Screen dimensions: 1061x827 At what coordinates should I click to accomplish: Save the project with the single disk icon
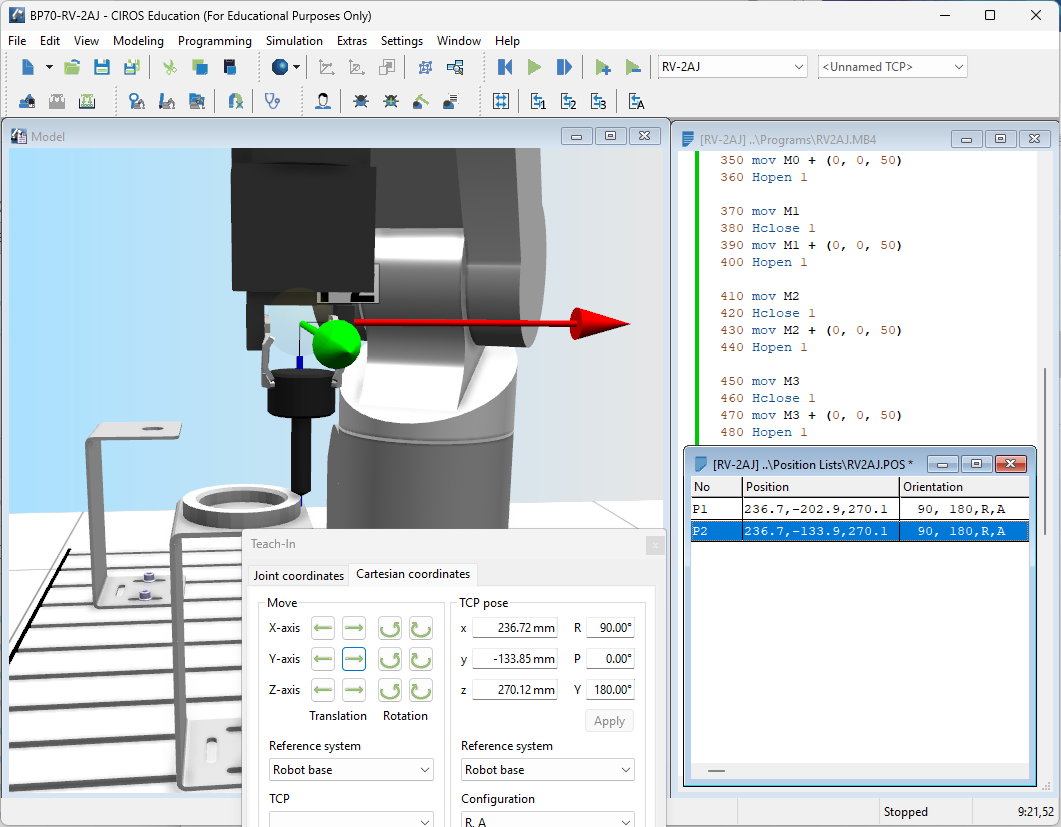(x=101, y=67)
